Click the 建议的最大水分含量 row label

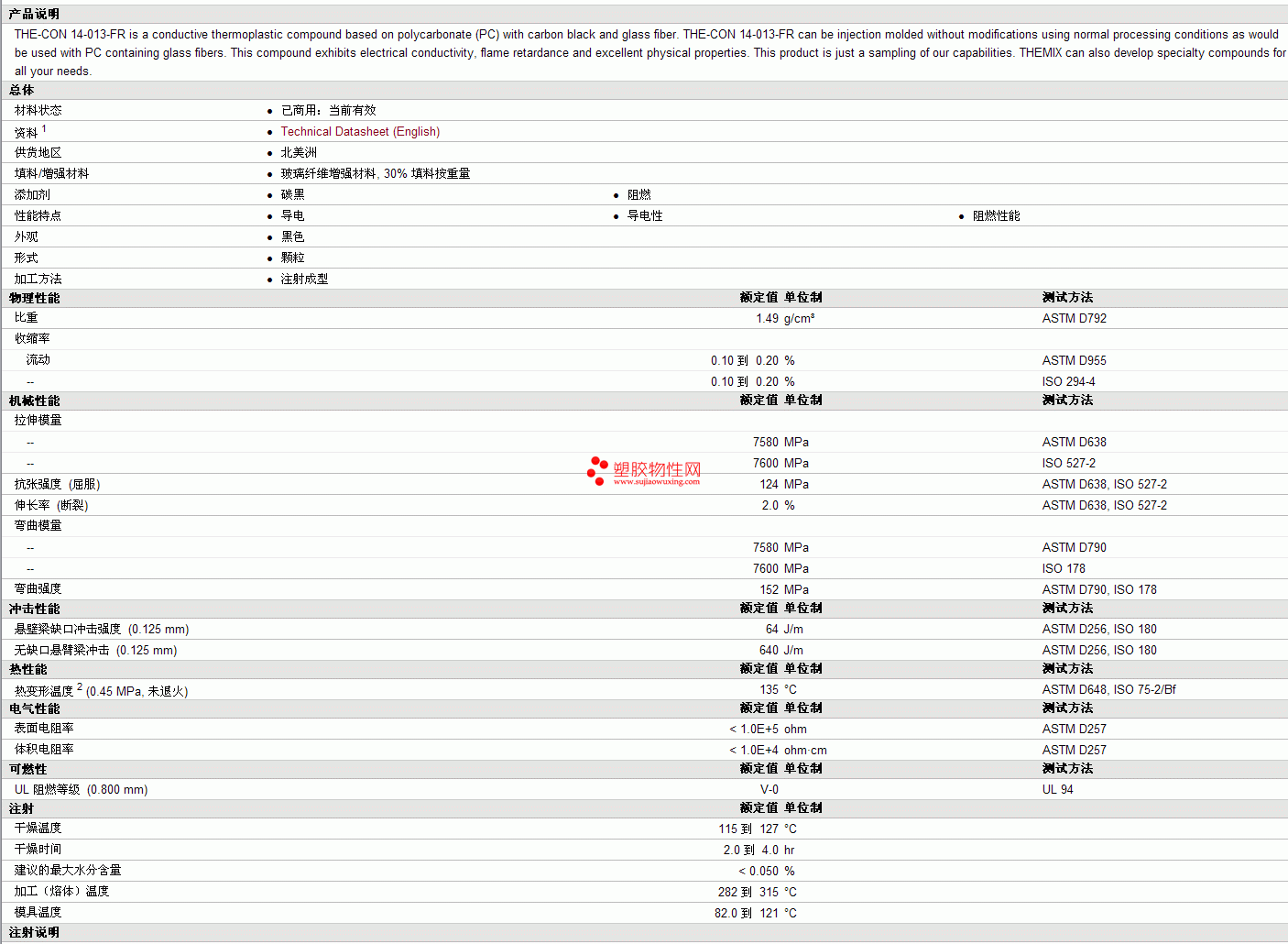coord(68,870)
